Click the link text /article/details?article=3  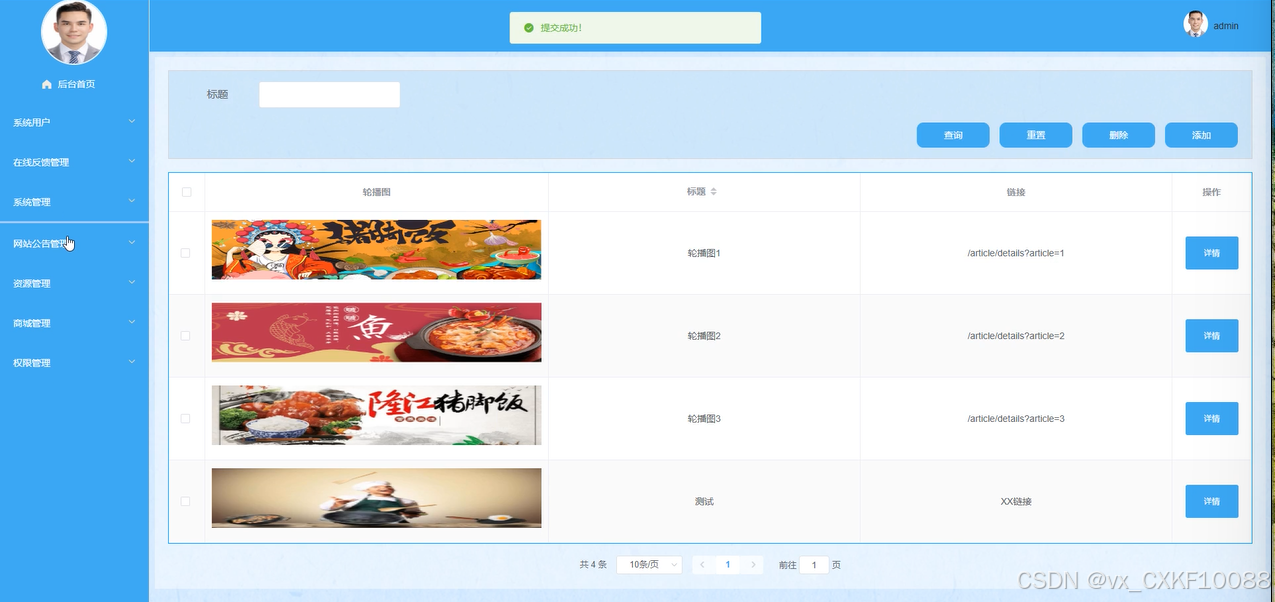point(1016,419)
